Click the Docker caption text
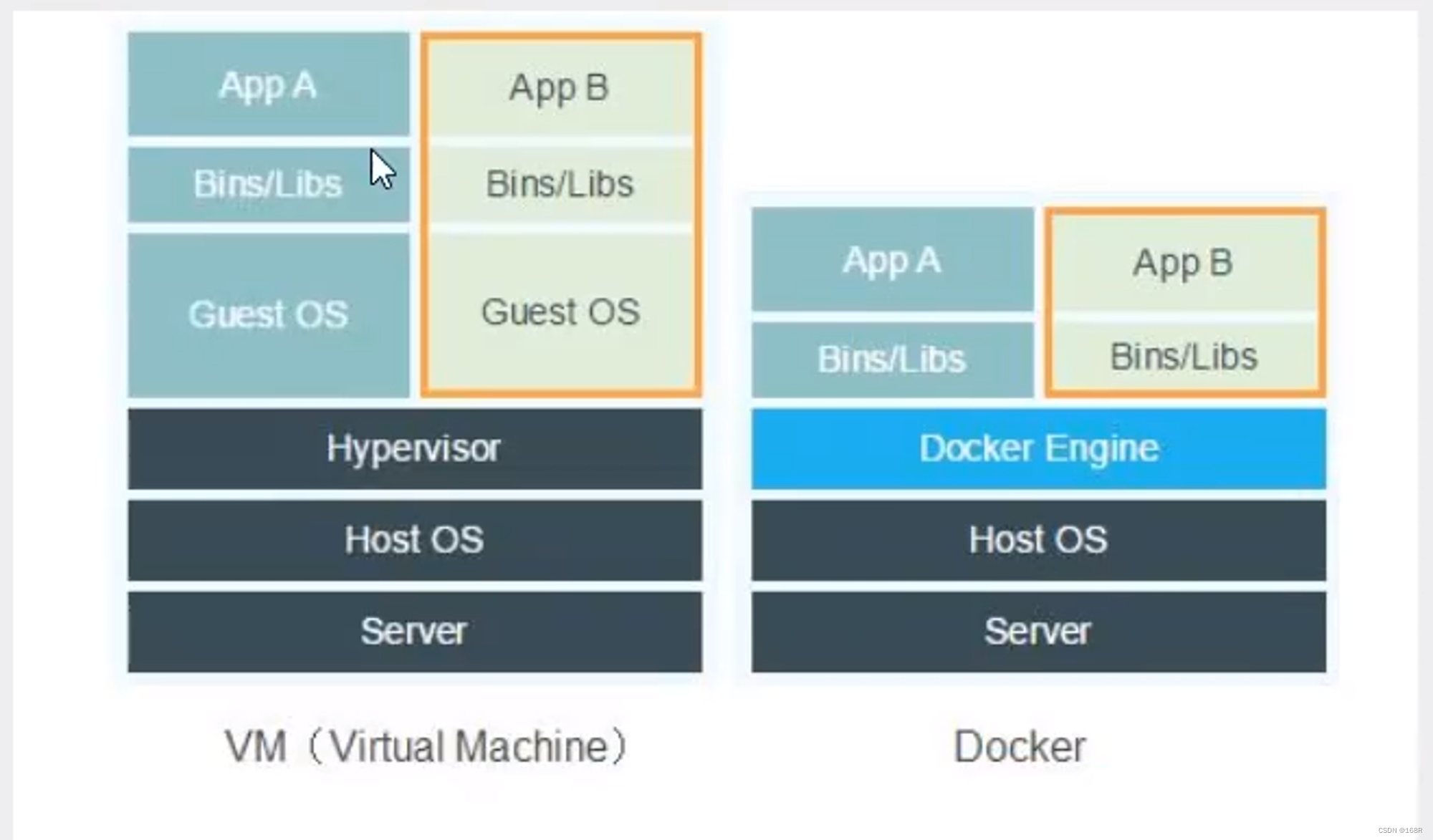The height and width of the screenshot is (840, 1433). click(x=1020, y=747)
